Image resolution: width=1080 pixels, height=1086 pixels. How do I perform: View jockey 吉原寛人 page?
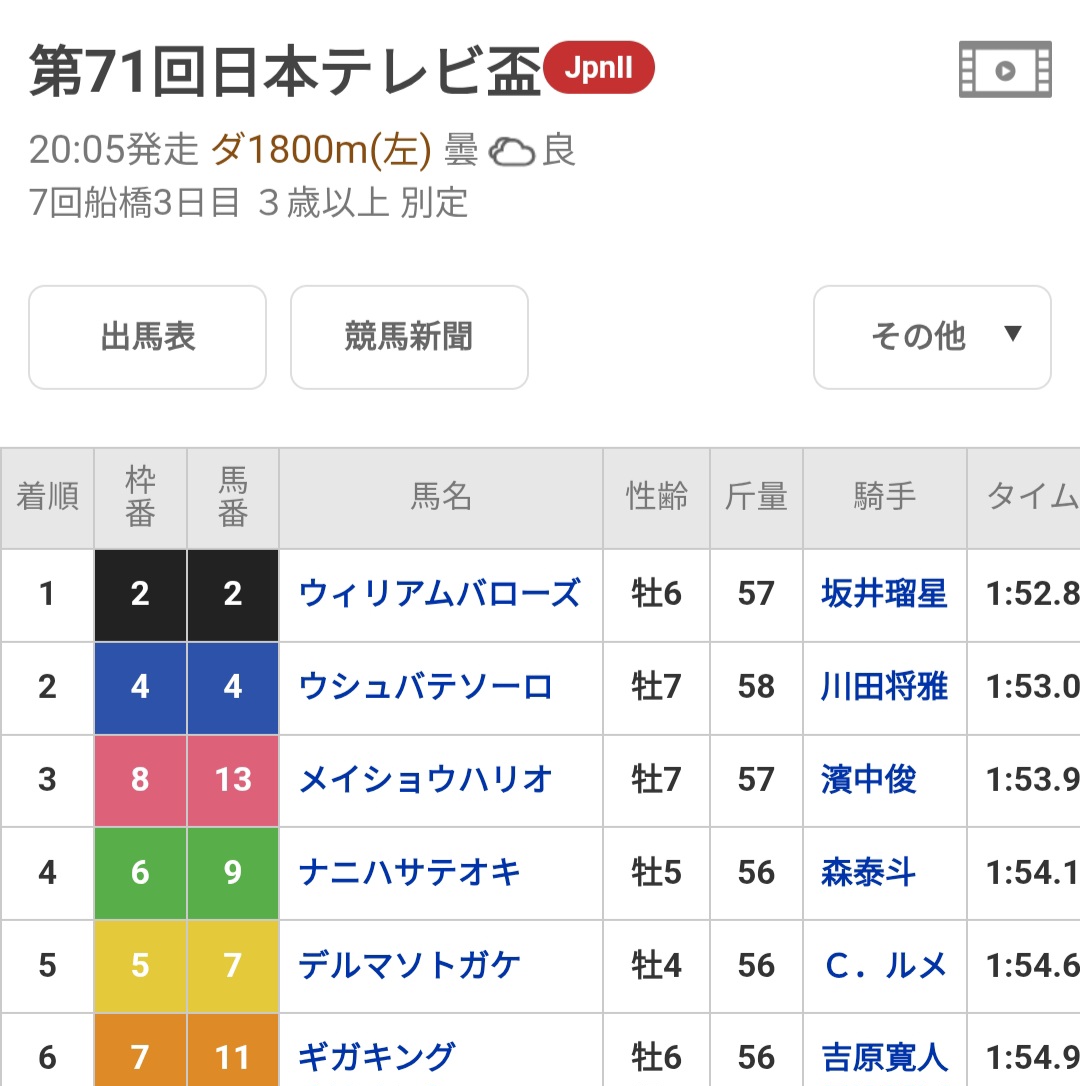pyautogui.click(x=883, y=1057)
